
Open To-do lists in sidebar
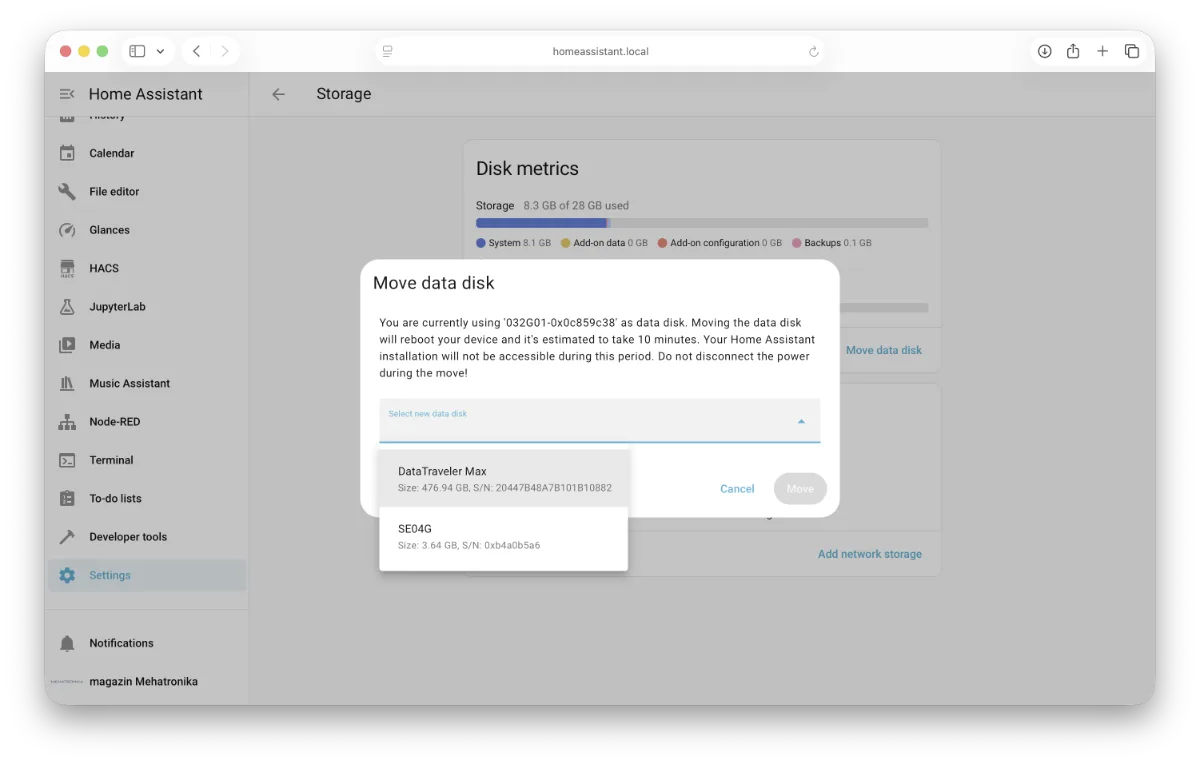click(x=115, y=498)
